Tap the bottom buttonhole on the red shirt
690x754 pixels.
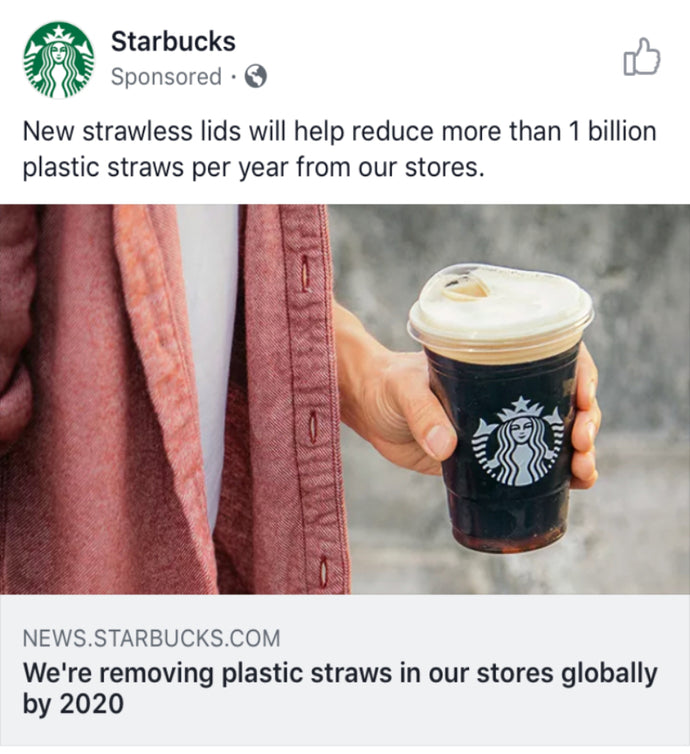(x=323, y=571)
